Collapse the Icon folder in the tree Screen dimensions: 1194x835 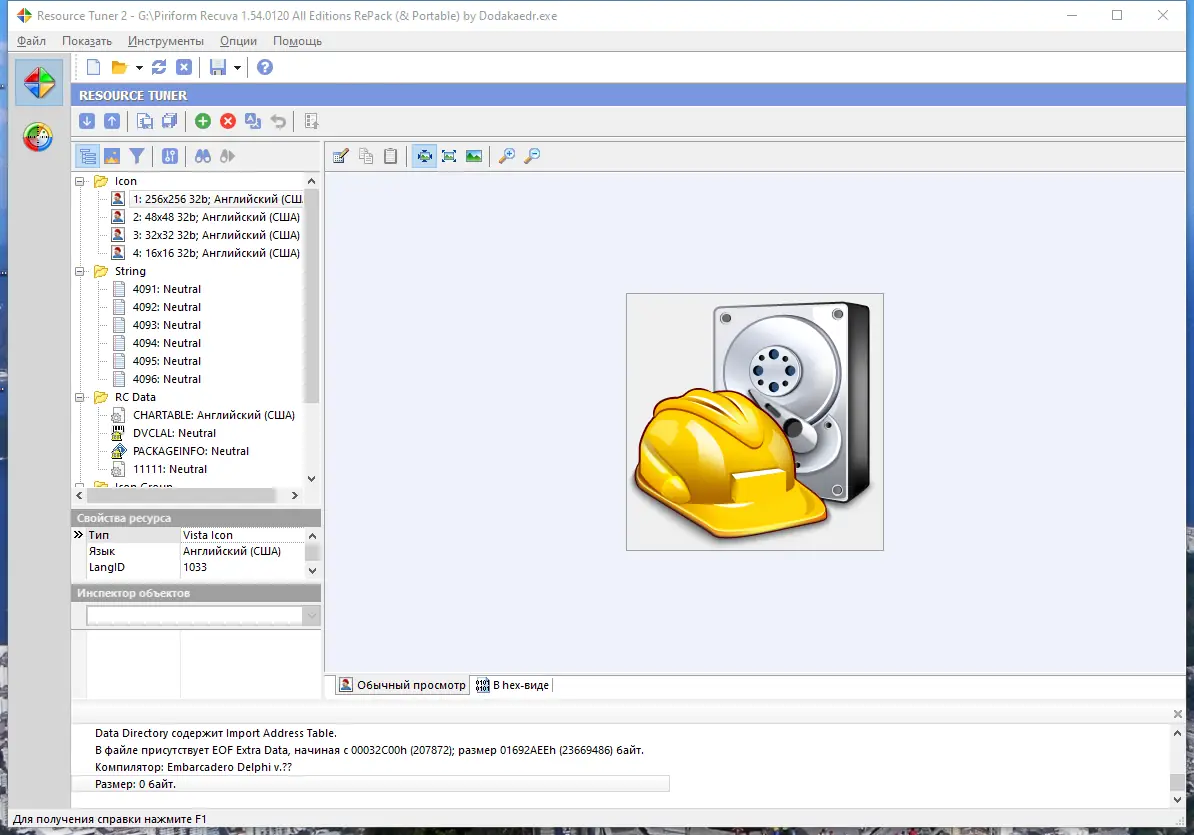80,181
